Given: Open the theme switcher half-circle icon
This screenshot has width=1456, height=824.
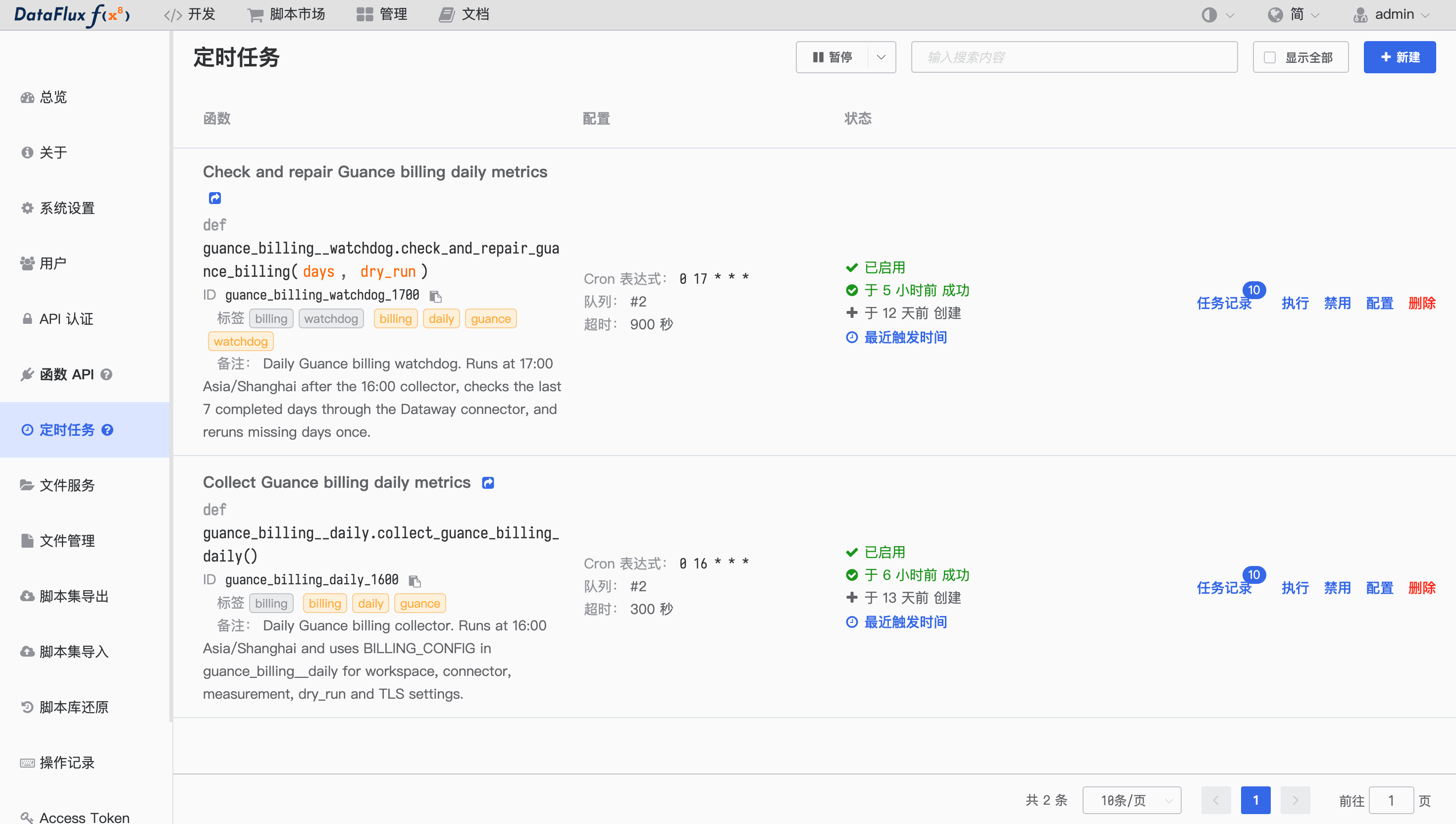Looking at the screenshot, I should [1209, 15].
